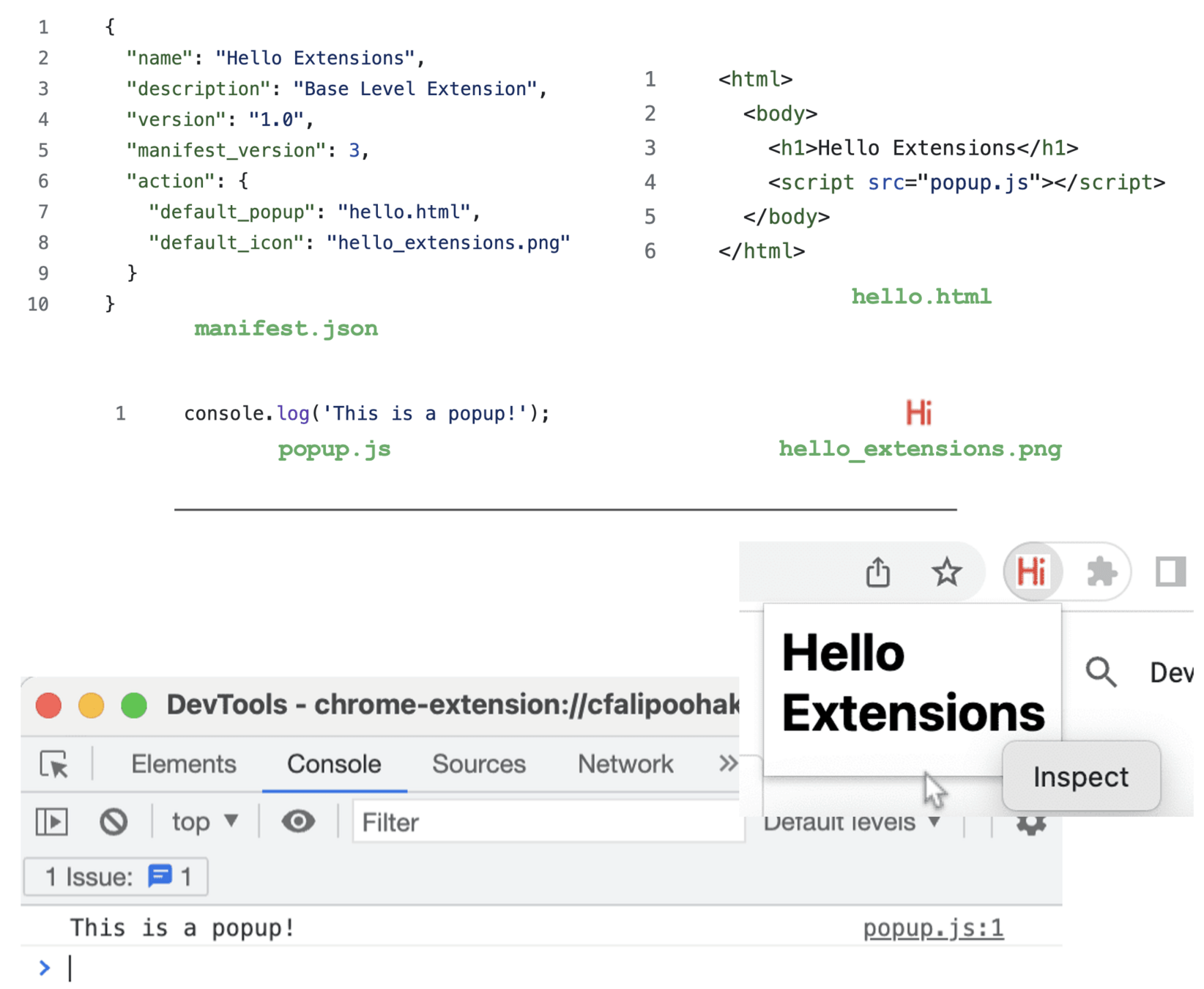Open console settings gear icon

click(1030, 824)
